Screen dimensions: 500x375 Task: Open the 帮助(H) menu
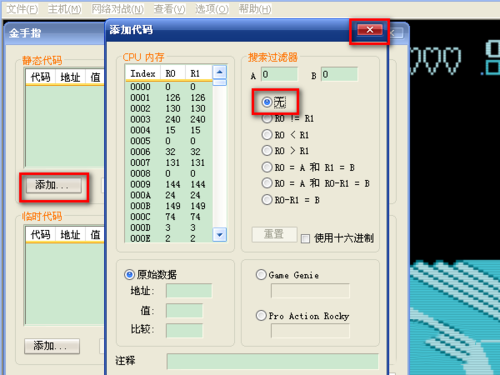[x=255, y=9]
